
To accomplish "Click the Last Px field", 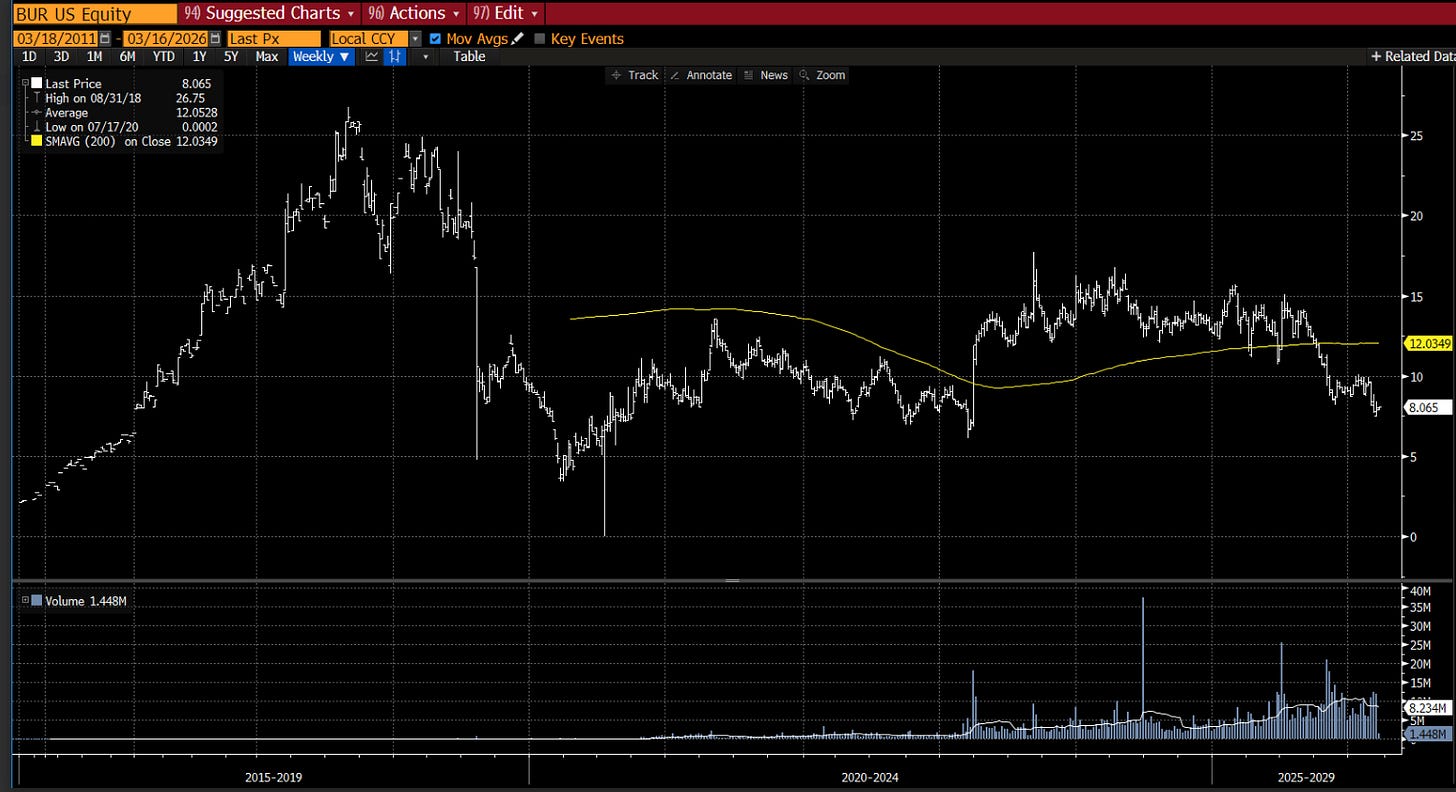I will click(x=273, y=39).
